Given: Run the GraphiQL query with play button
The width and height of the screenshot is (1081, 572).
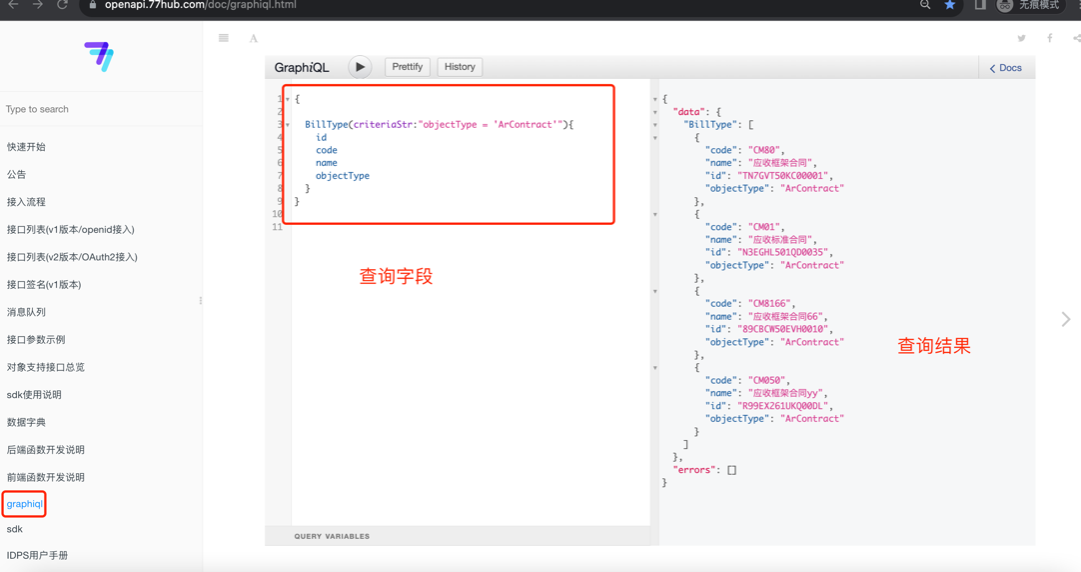Looking at the screenshot, I should point(359,67).
